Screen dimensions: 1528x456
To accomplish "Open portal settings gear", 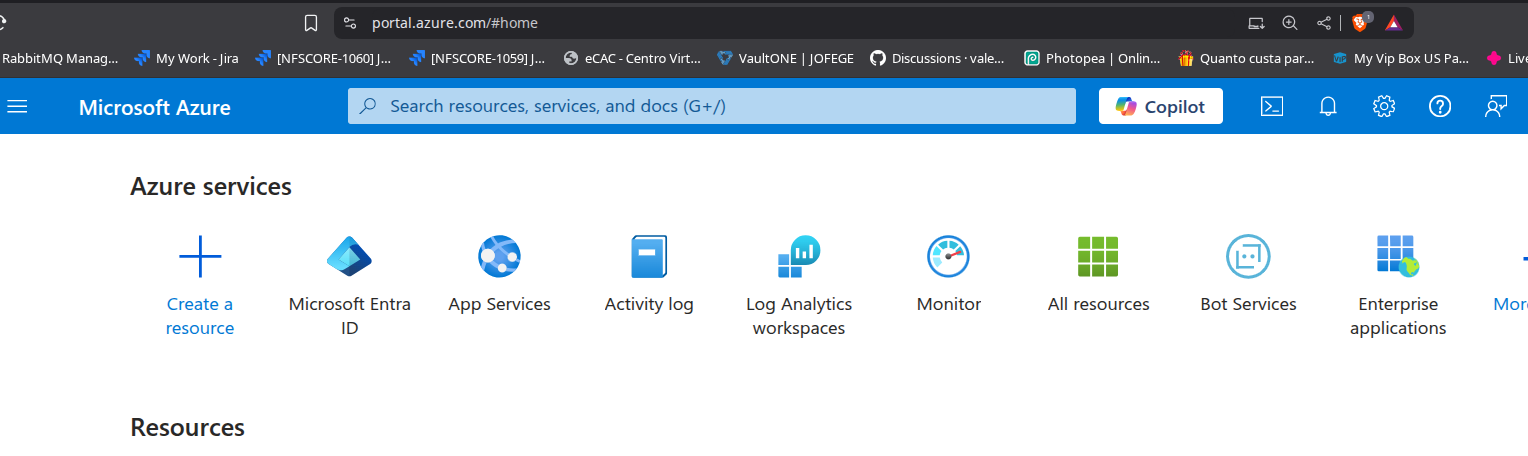I will click(1384, 106).
